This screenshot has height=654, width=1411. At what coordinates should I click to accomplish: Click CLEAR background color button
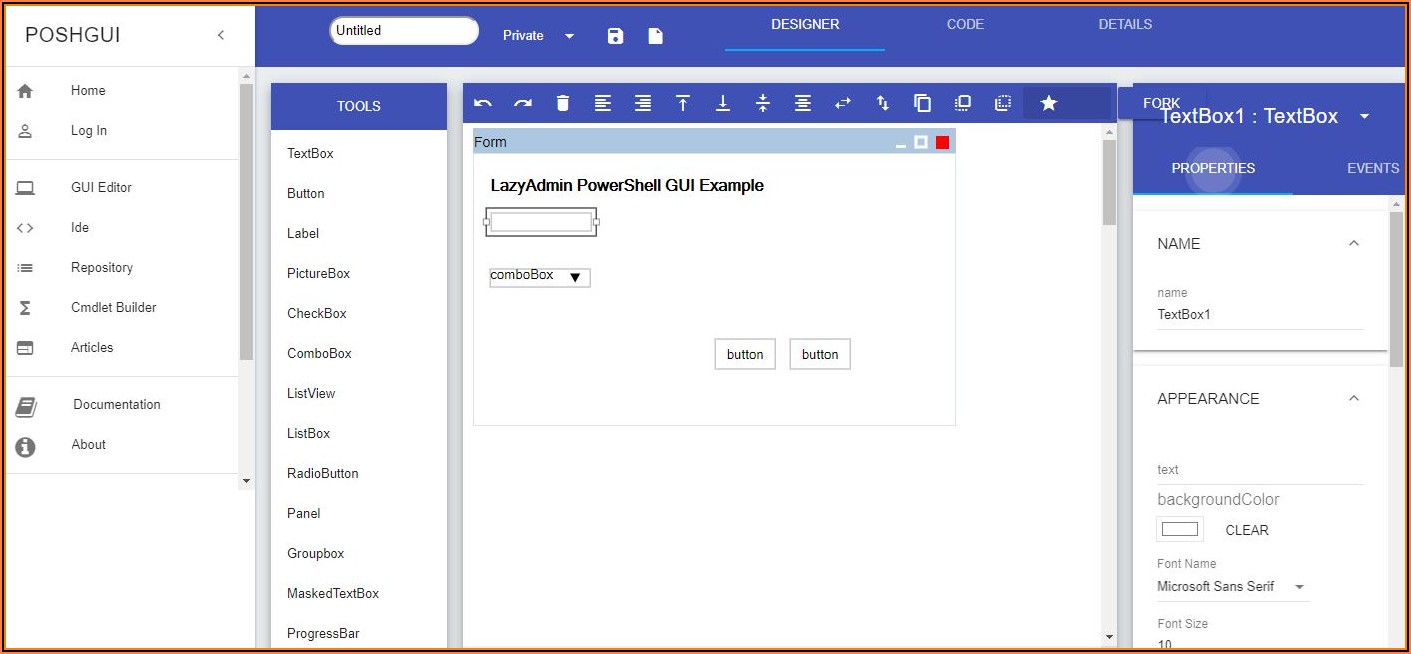pyautogui.click(x=1246, y=531)
